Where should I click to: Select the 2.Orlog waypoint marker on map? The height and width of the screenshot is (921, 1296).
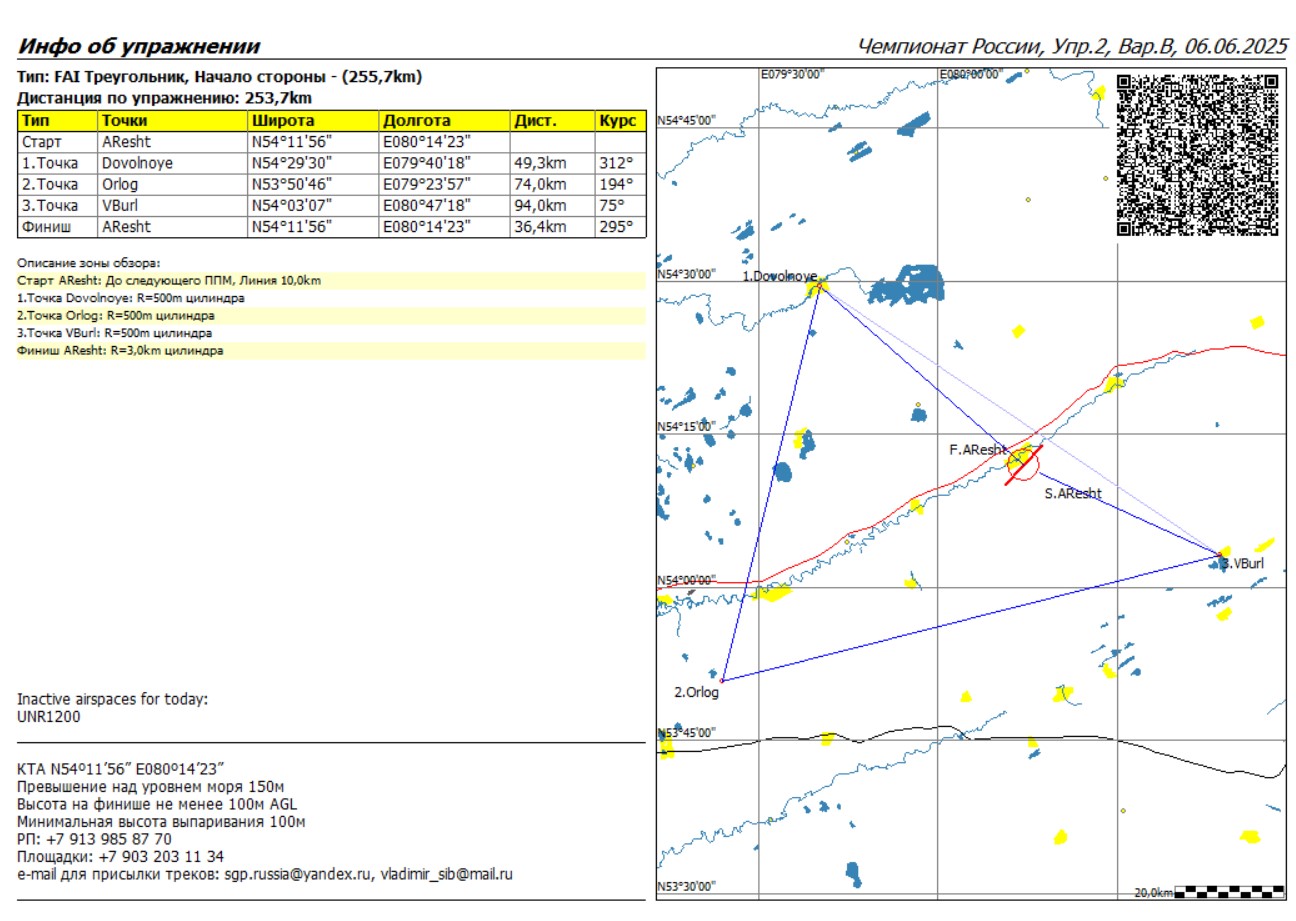pos(722,680)
